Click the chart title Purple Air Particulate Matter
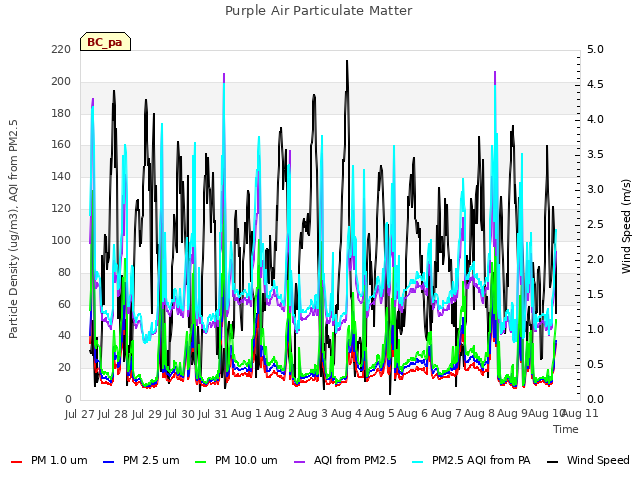This screenshot has width=640, height=480. 319,10
